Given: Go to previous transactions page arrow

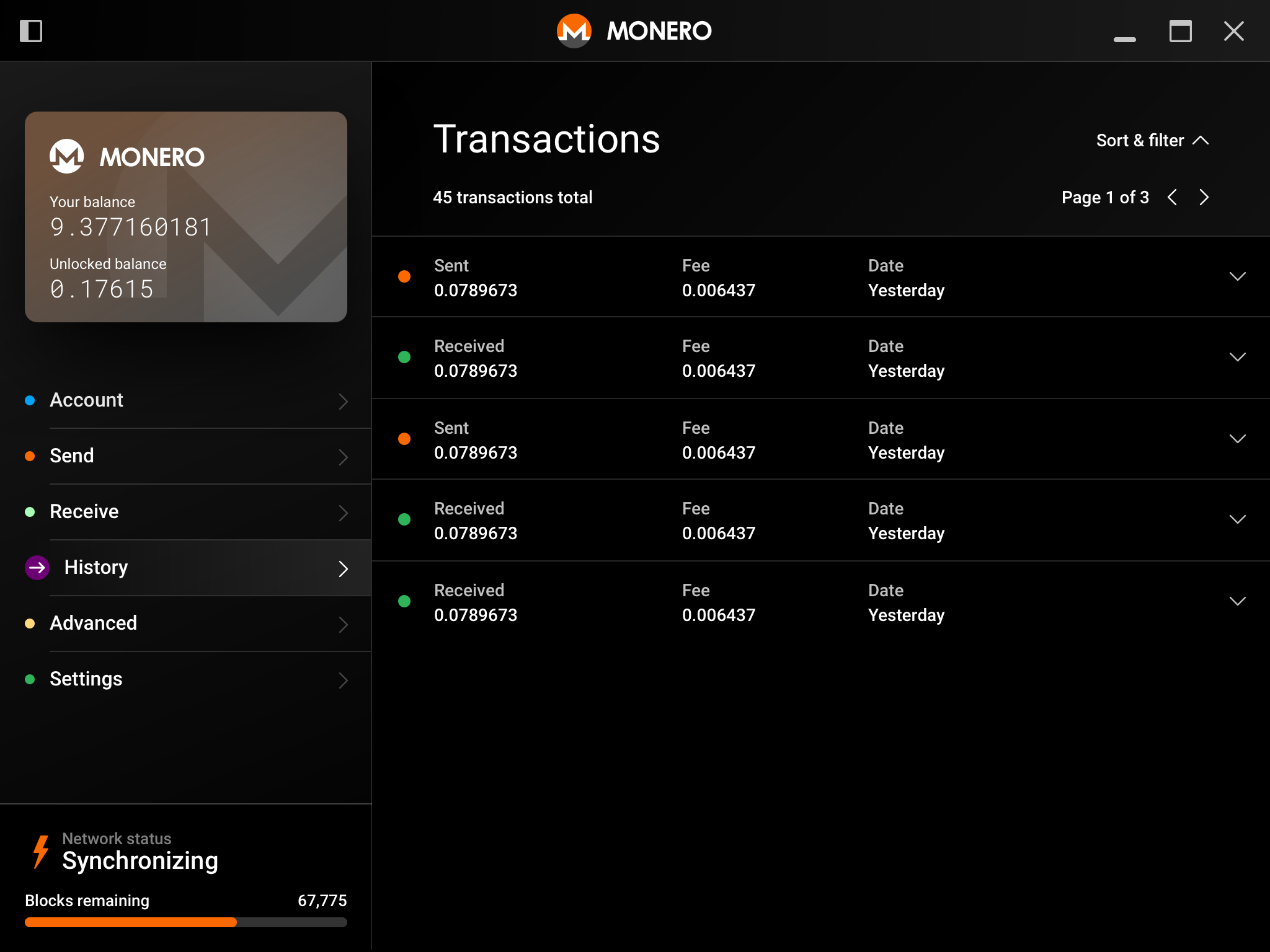Looking at the screenshot, I should coord(1172,197).
